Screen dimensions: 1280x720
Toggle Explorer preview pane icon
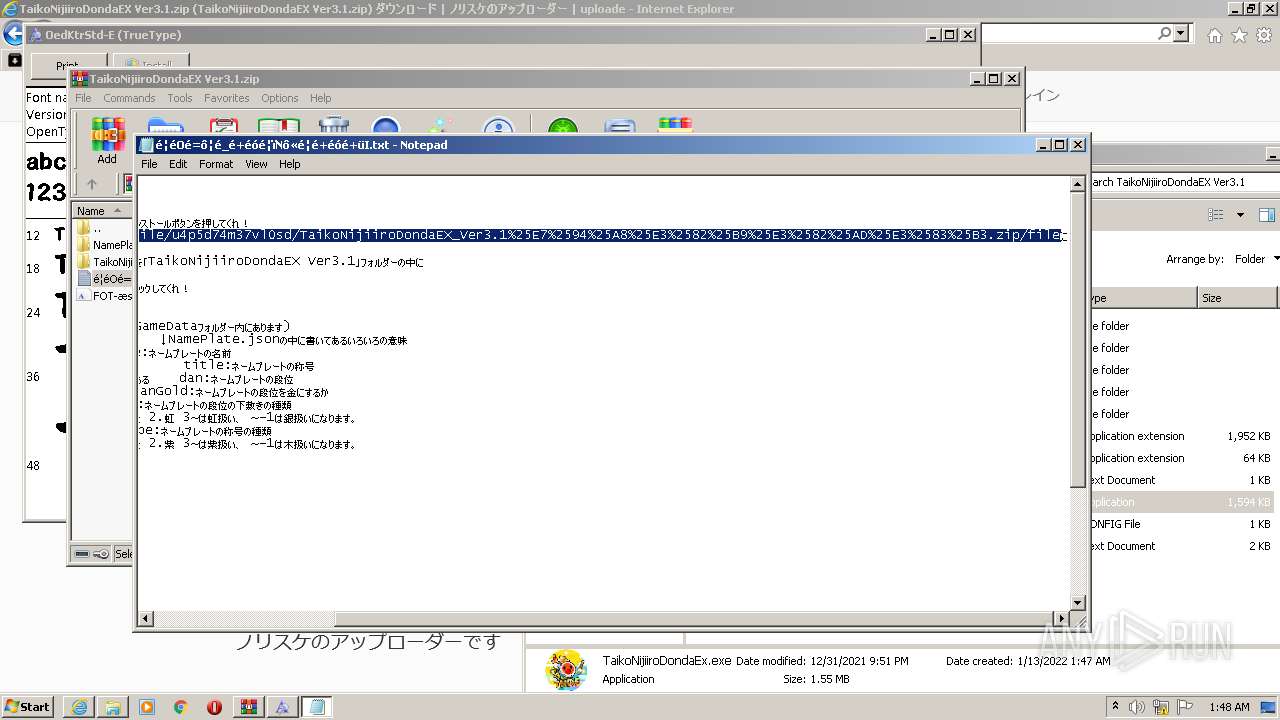point(1267,215)
